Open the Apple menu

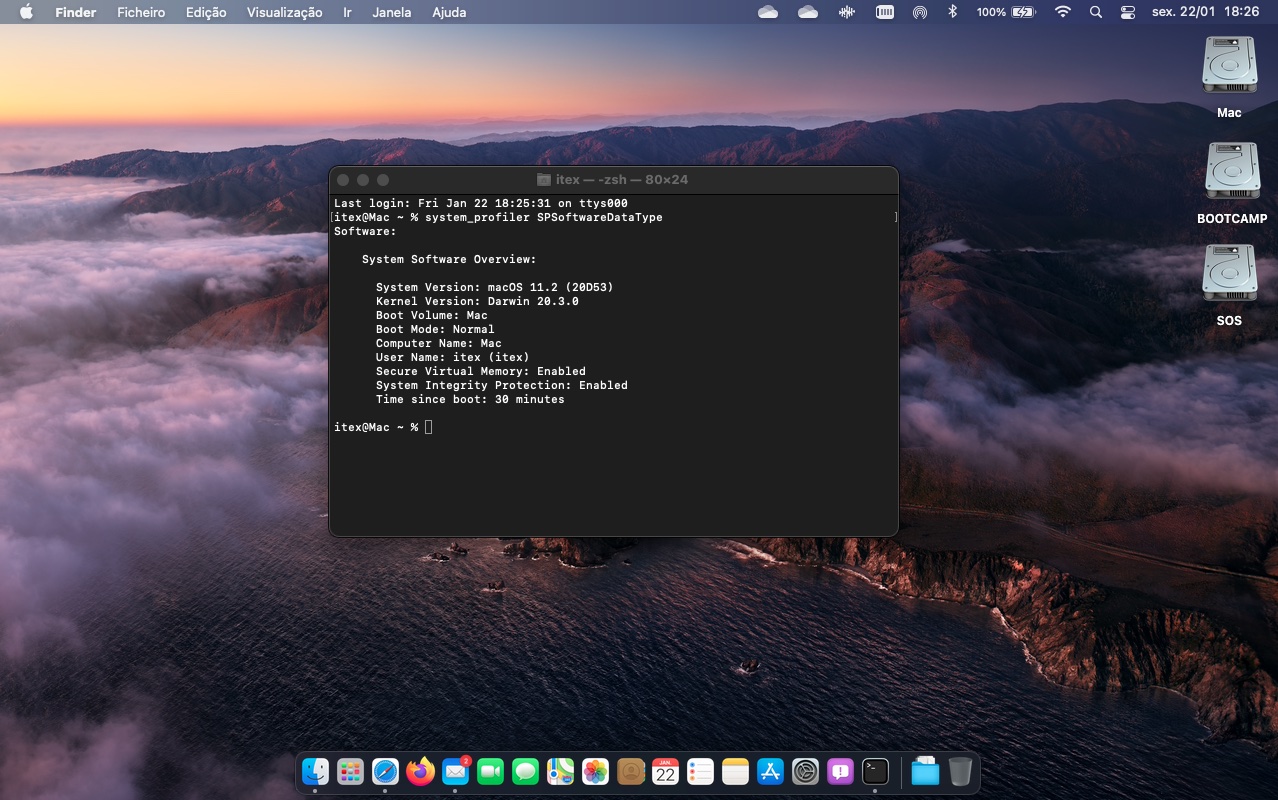(26, 12)
